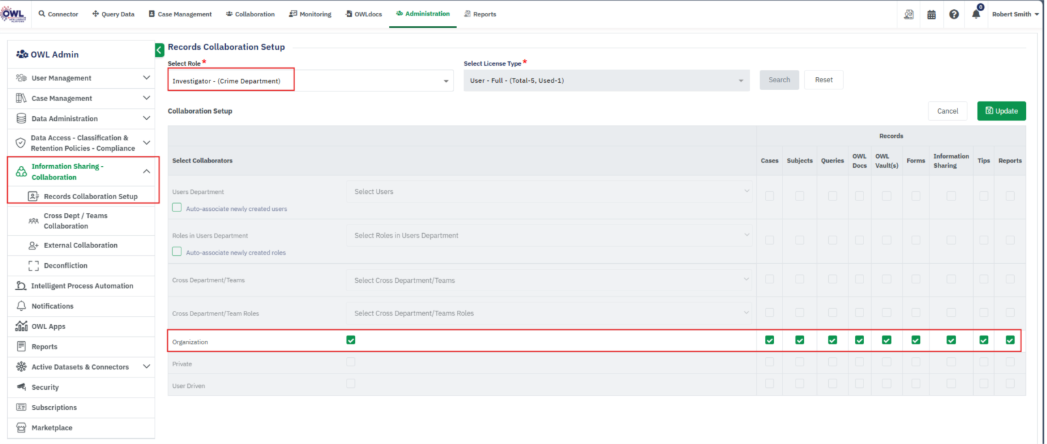Click the OWL logo icon
This screenshot has width=1047, height=444.
15,13
